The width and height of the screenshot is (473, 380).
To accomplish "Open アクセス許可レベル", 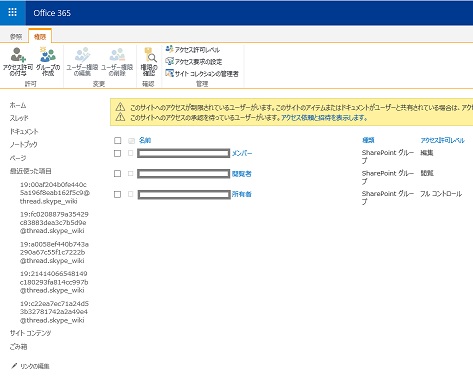I will pyautogui.click(x=193, y=50).
